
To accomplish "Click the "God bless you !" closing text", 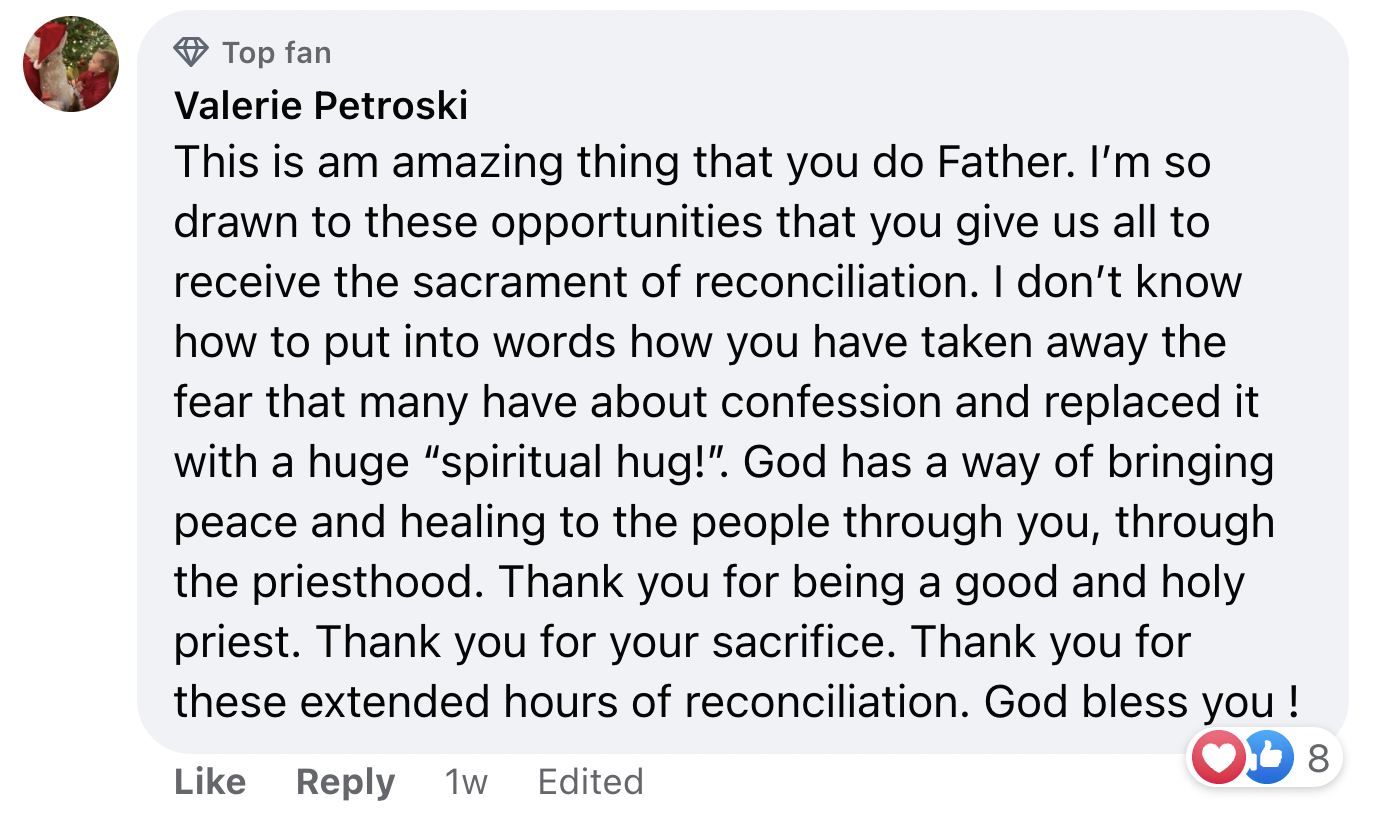I will click(1140, 702).
